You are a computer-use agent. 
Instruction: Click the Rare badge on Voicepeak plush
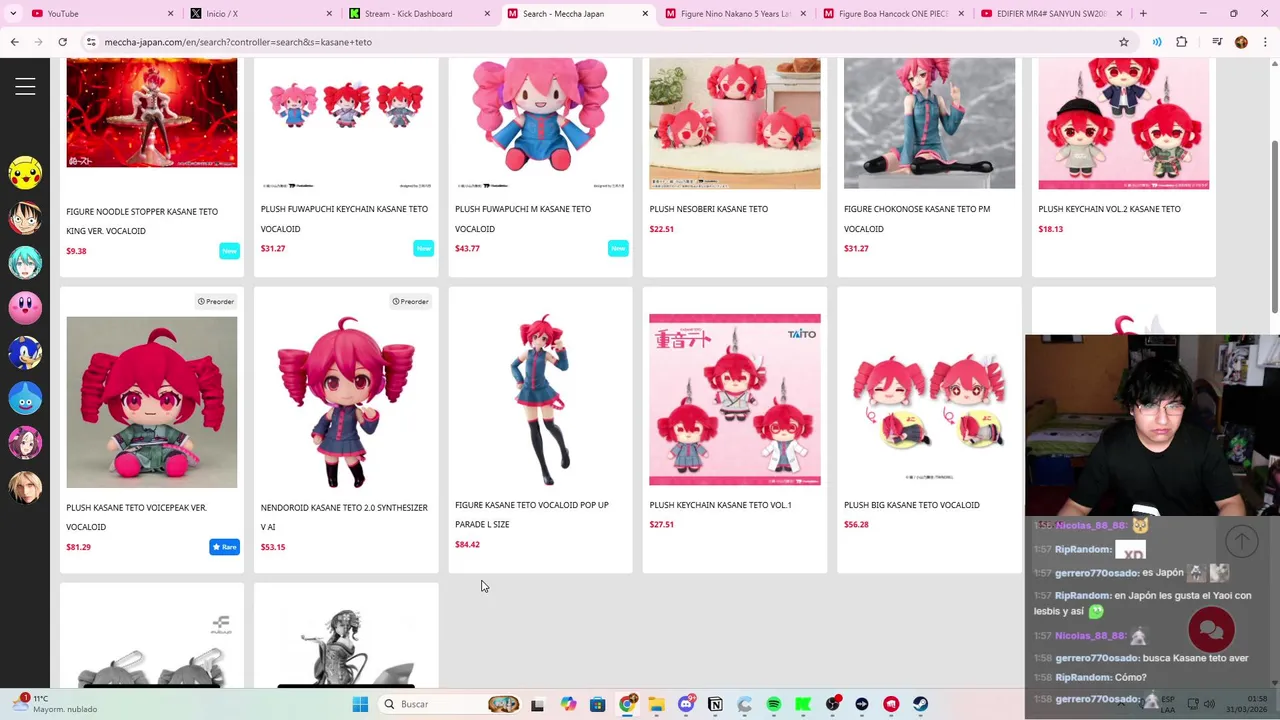[225, 547]
